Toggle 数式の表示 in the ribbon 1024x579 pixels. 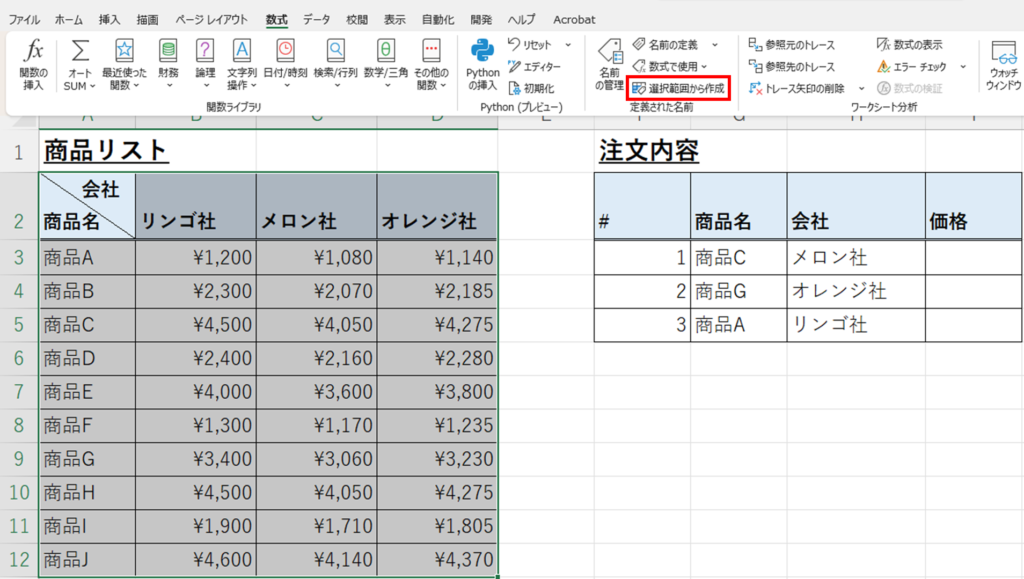coord(910,45)
